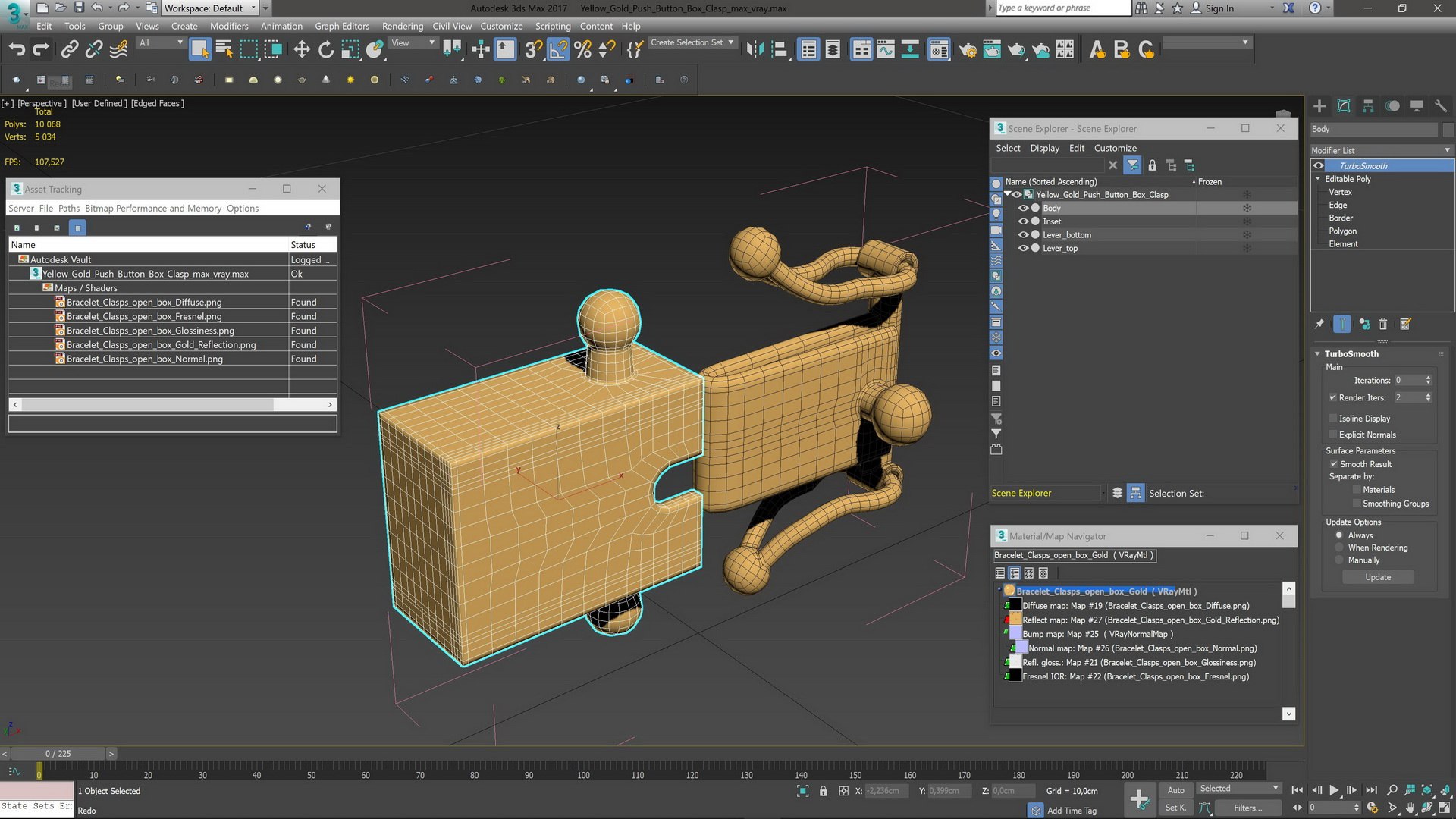The width and height of the screenshot is (1456, 819).
Task: Hide the Lever_top object eye icon
Action: (x=1023, y=248)
